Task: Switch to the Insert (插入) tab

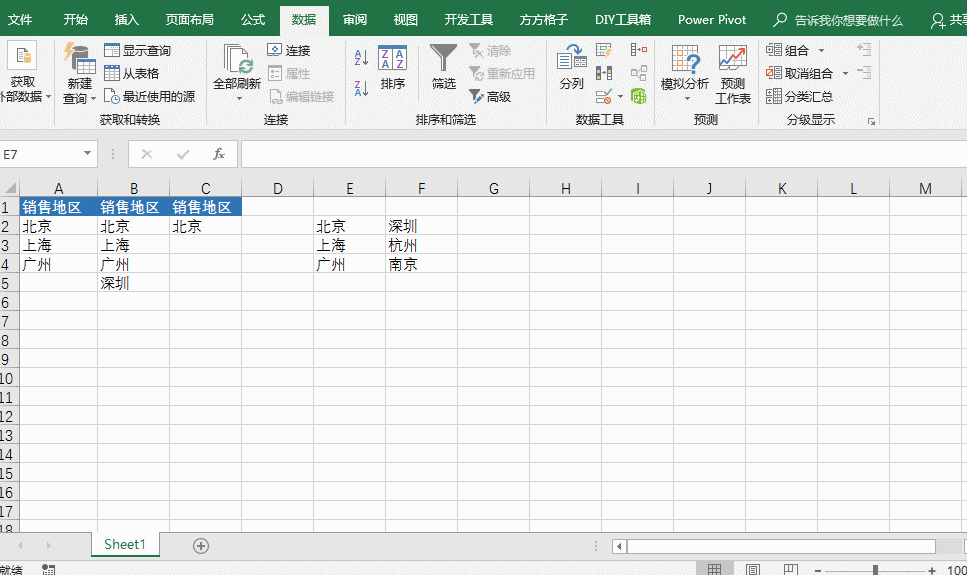Action: [126, 20]
